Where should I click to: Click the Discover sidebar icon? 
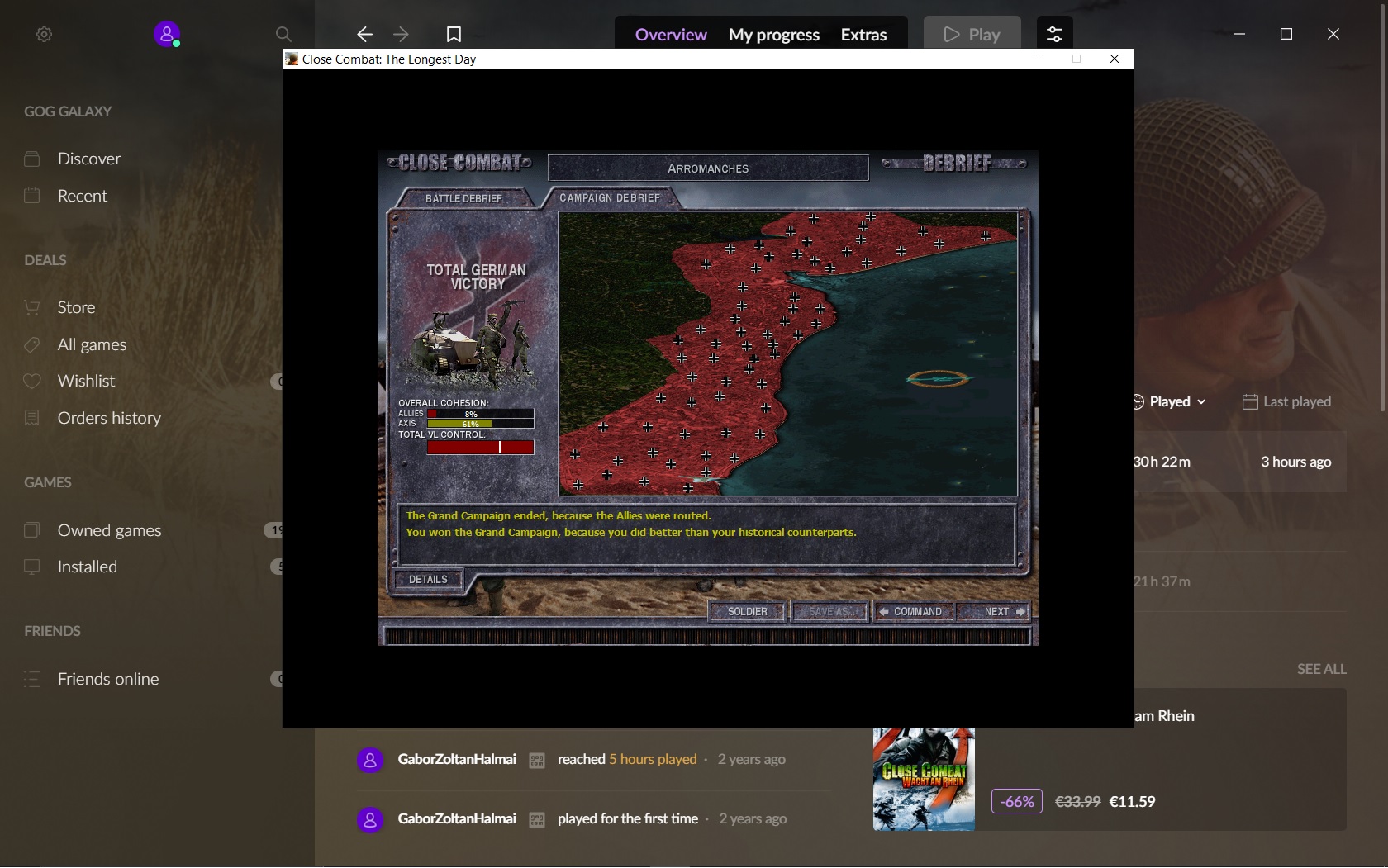tap(32, 159)
